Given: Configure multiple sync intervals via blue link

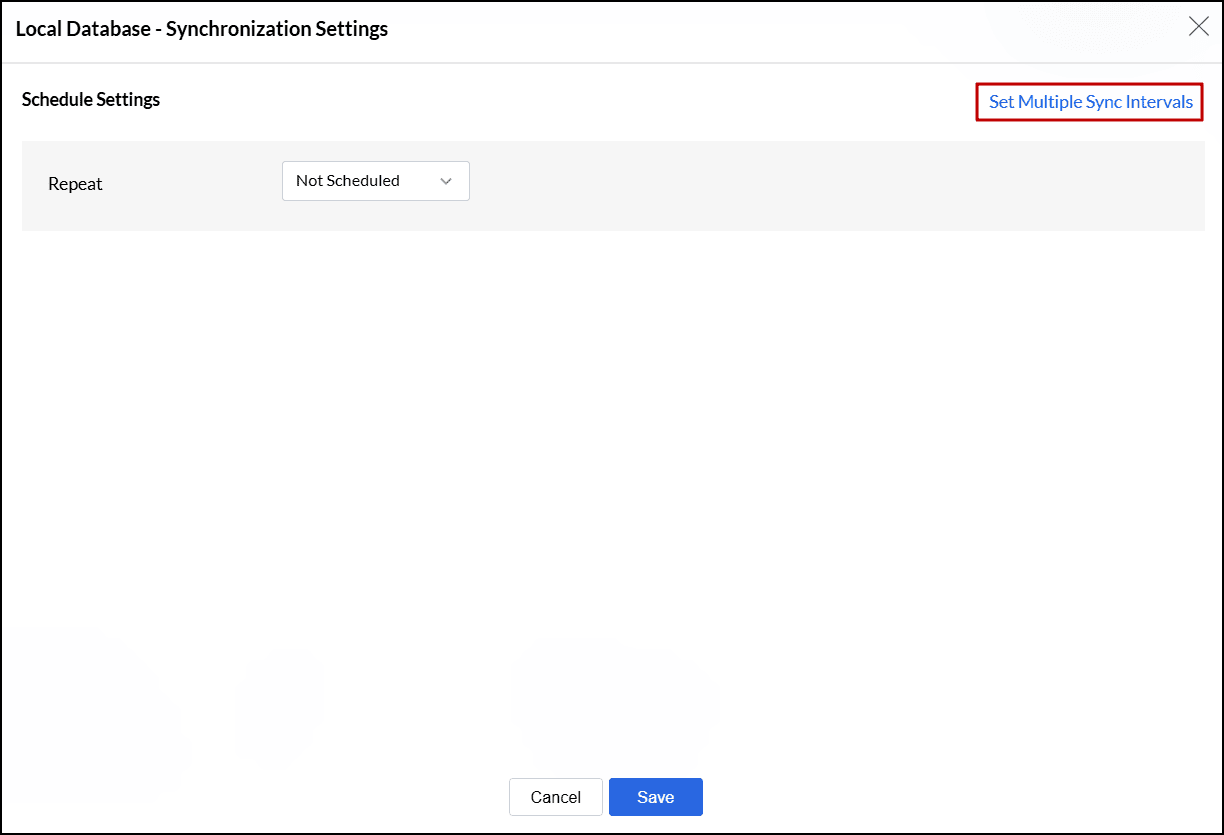Looking at the screenshot, I should tap(1090, 102).
